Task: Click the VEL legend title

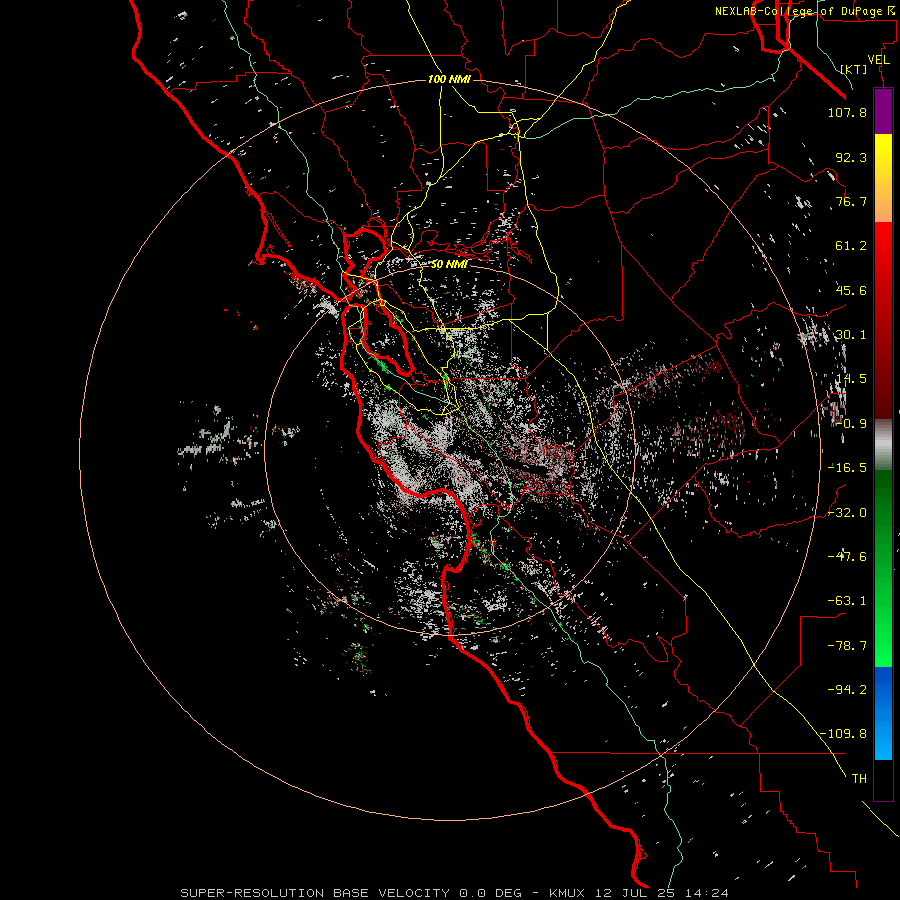Action: click(878, 60)
